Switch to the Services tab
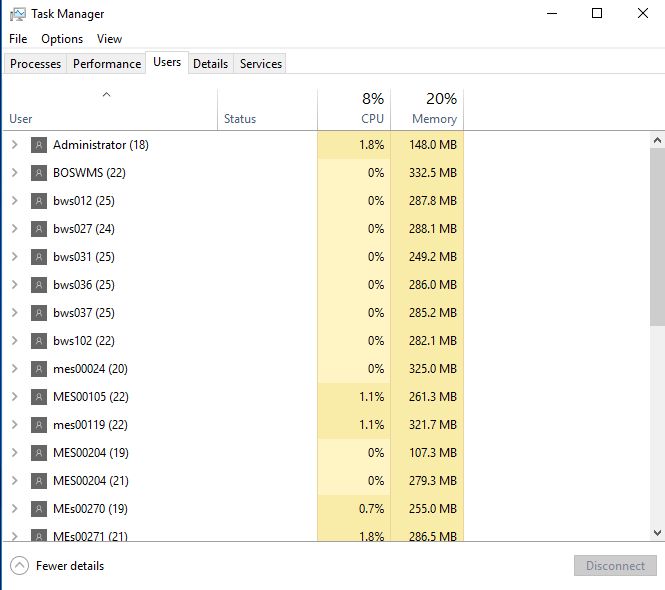Viewport: 665px width, 590px height. click(x=261, y=64)
